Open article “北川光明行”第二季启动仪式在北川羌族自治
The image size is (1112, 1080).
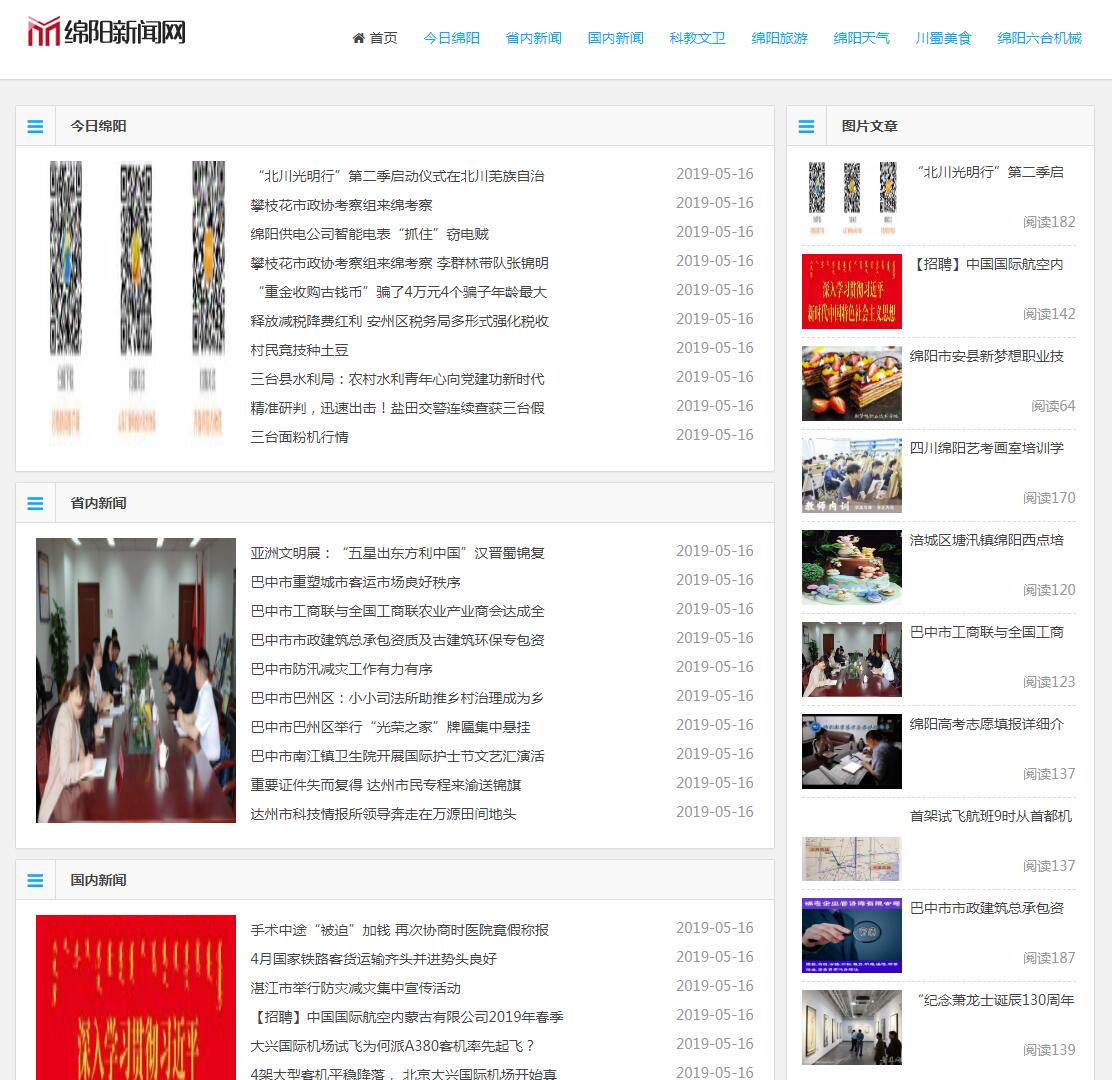click(398, 176)
